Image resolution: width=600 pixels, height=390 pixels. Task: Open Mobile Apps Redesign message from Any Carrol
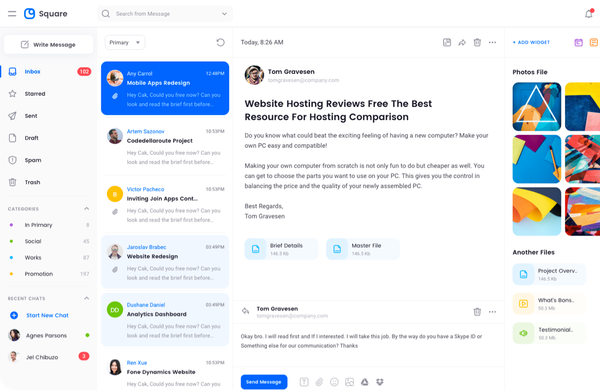pyautogui.click(x=165, y=88)
